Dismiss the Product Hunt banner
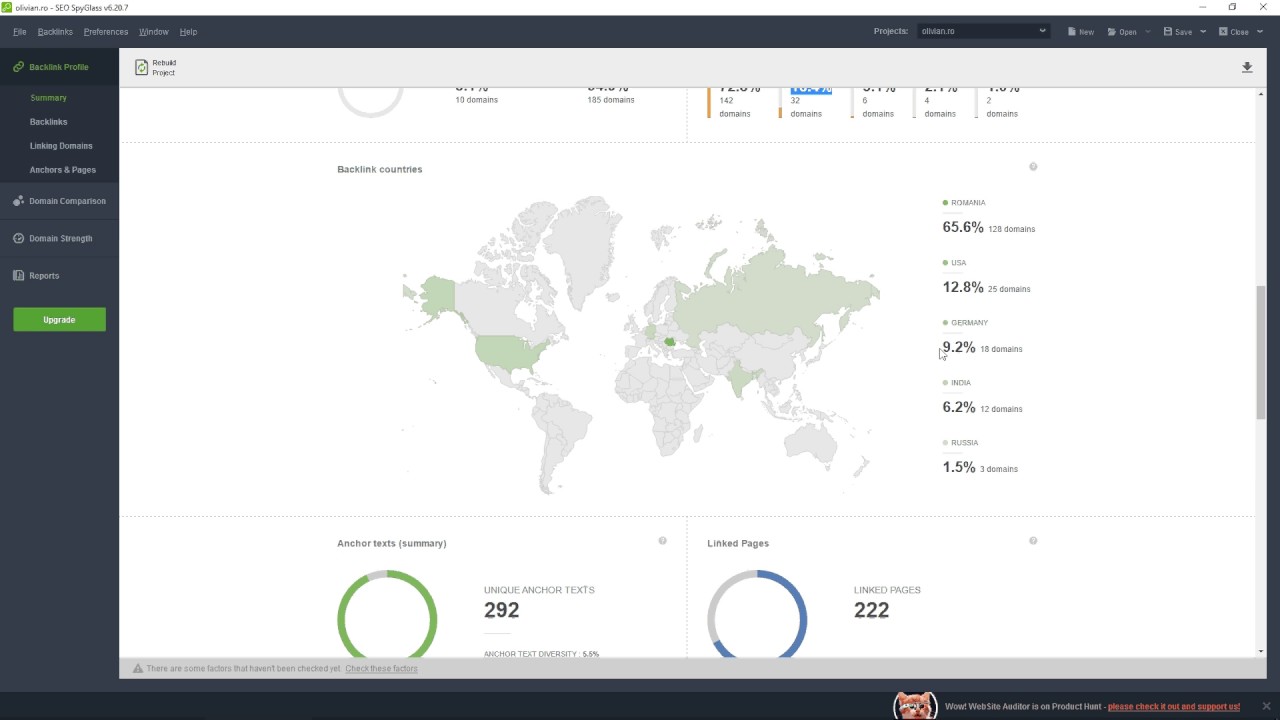 [1266, 706]
